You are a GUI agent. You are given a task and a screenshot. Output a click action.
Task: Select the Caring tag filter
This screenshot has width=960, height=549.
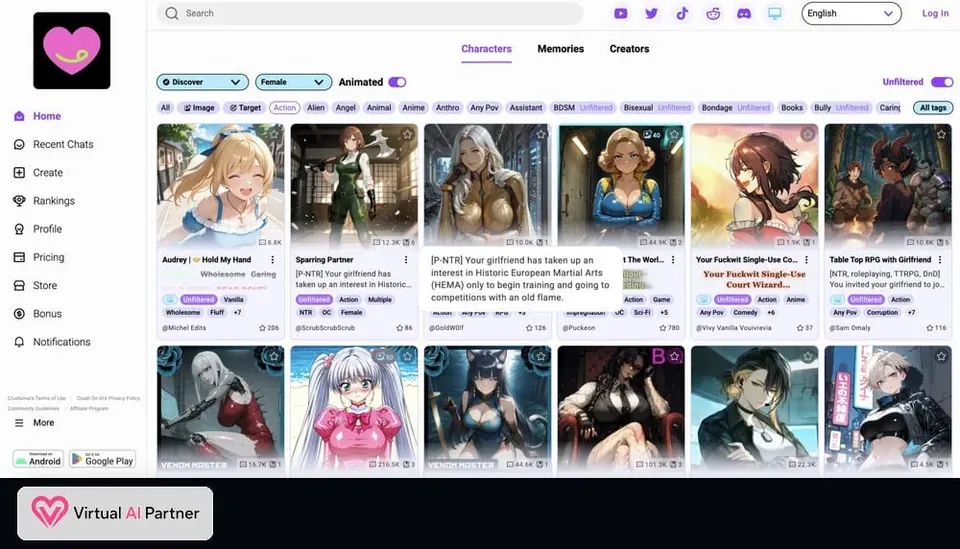pyautogui.click(x=890, y=108)
